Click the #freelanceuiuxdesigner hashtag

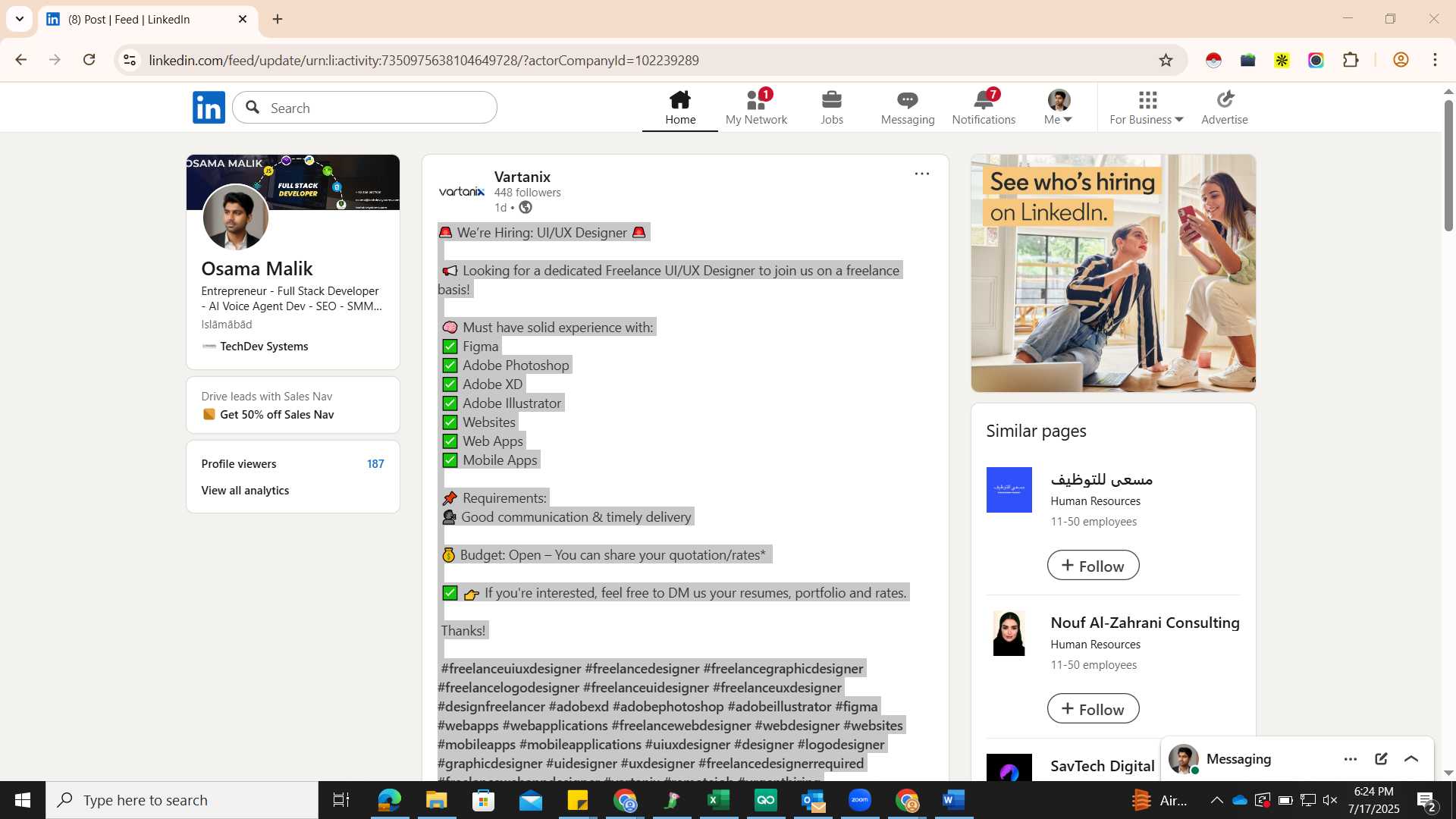511,669
